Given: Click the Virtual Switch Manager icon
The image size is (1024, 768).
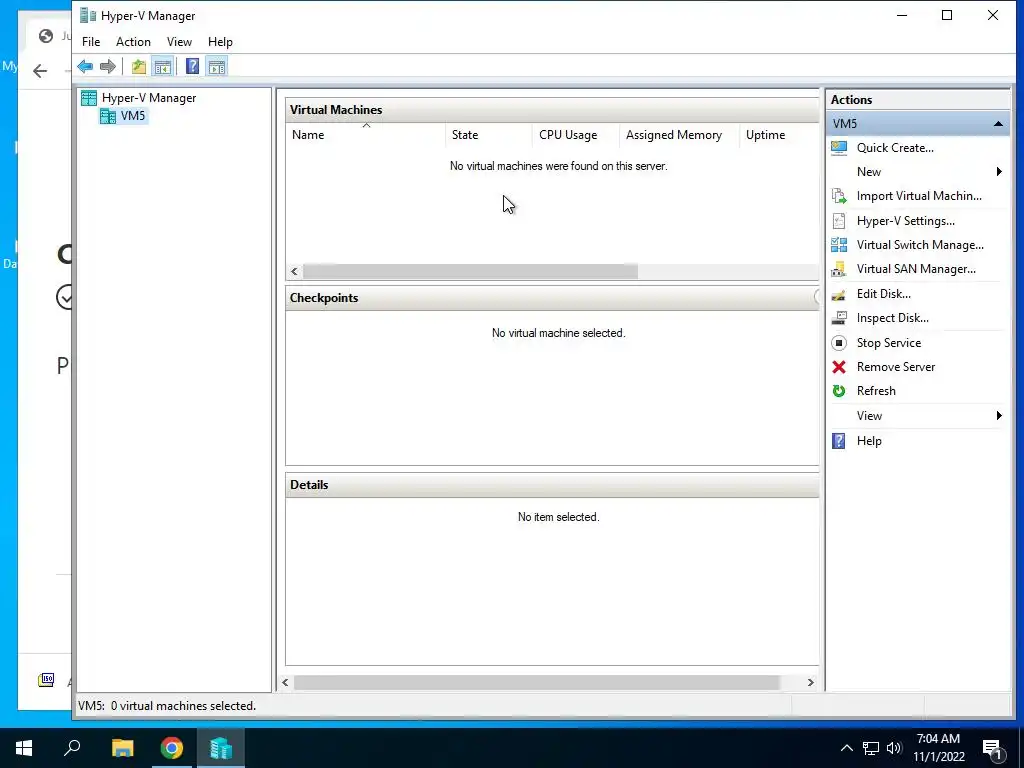Looking at the screenshot, I should (x=839, y=245).
